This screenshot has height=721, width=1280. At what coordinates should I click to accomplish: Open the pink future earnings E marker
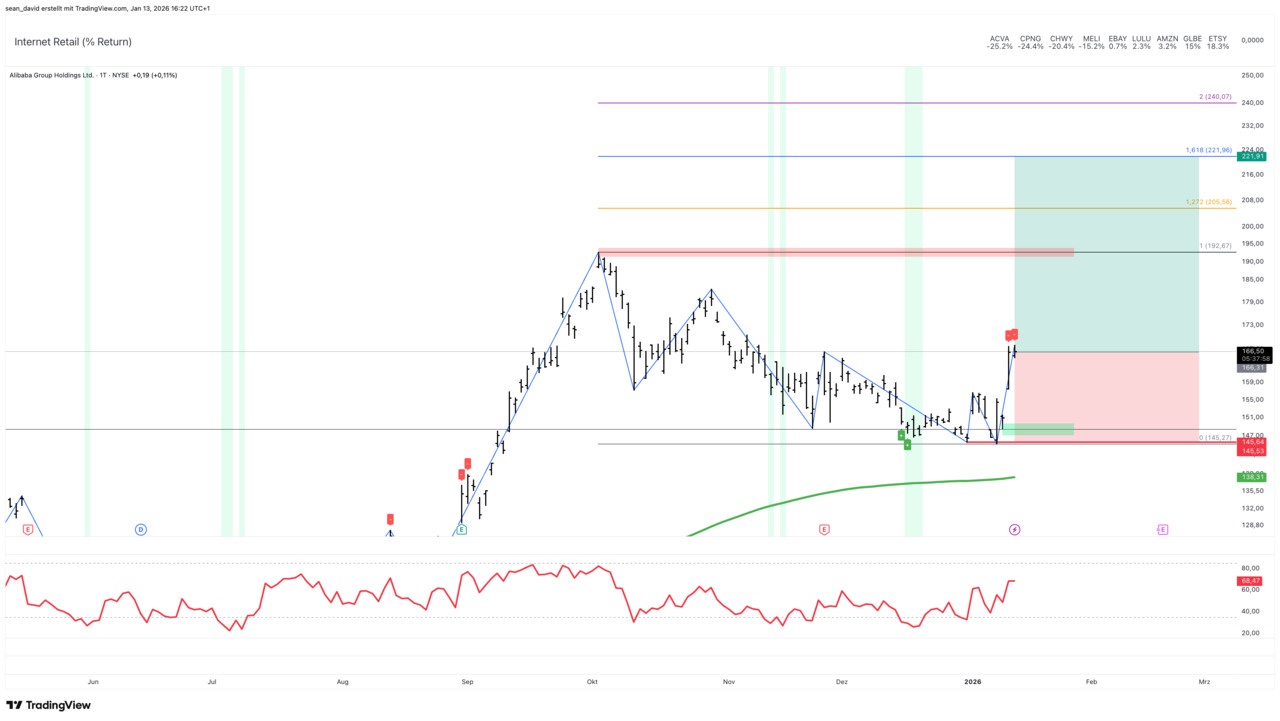1162,529
